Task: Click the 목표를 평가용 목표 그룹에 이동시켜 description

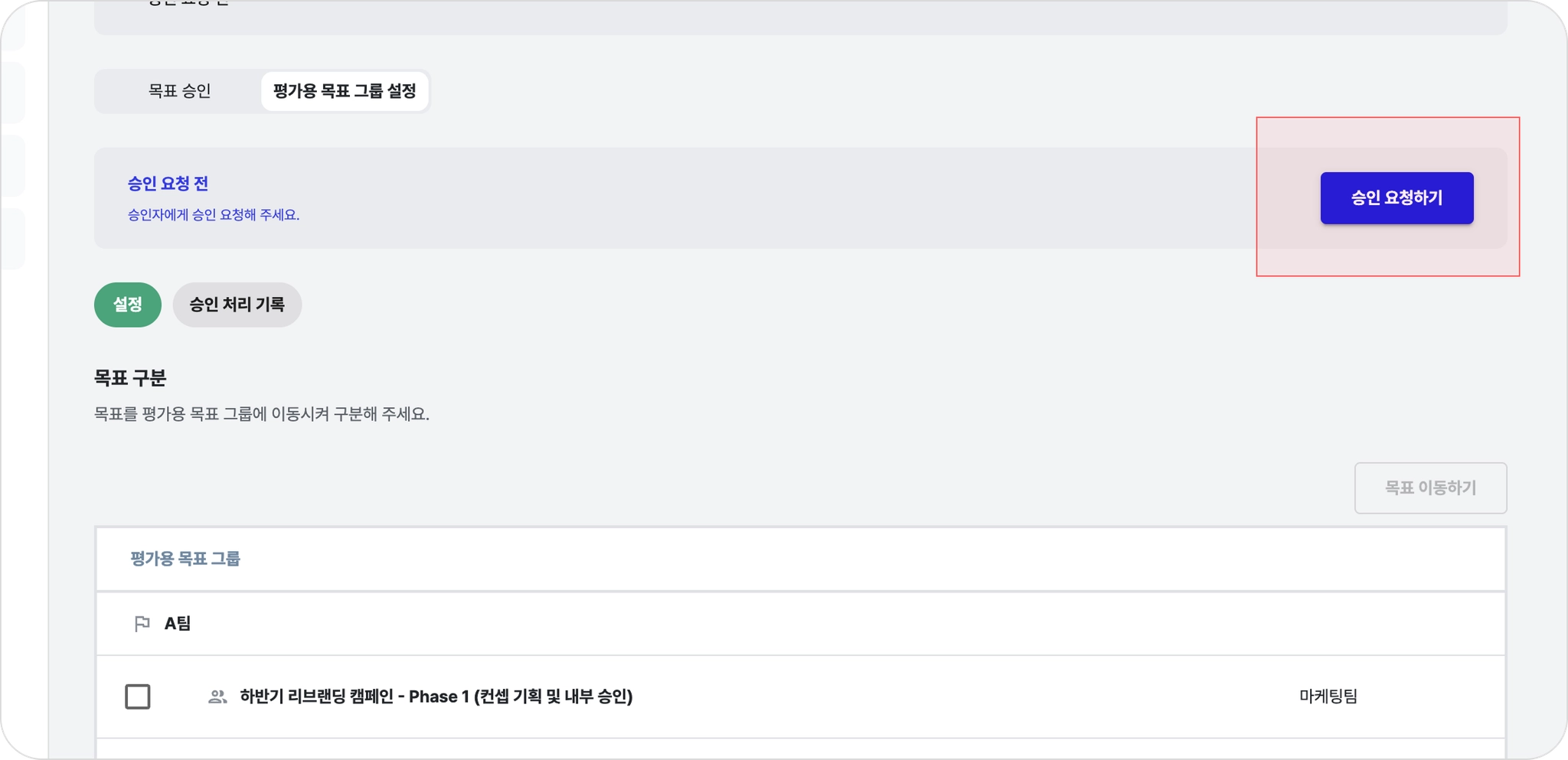Action: tap(262, 414)
